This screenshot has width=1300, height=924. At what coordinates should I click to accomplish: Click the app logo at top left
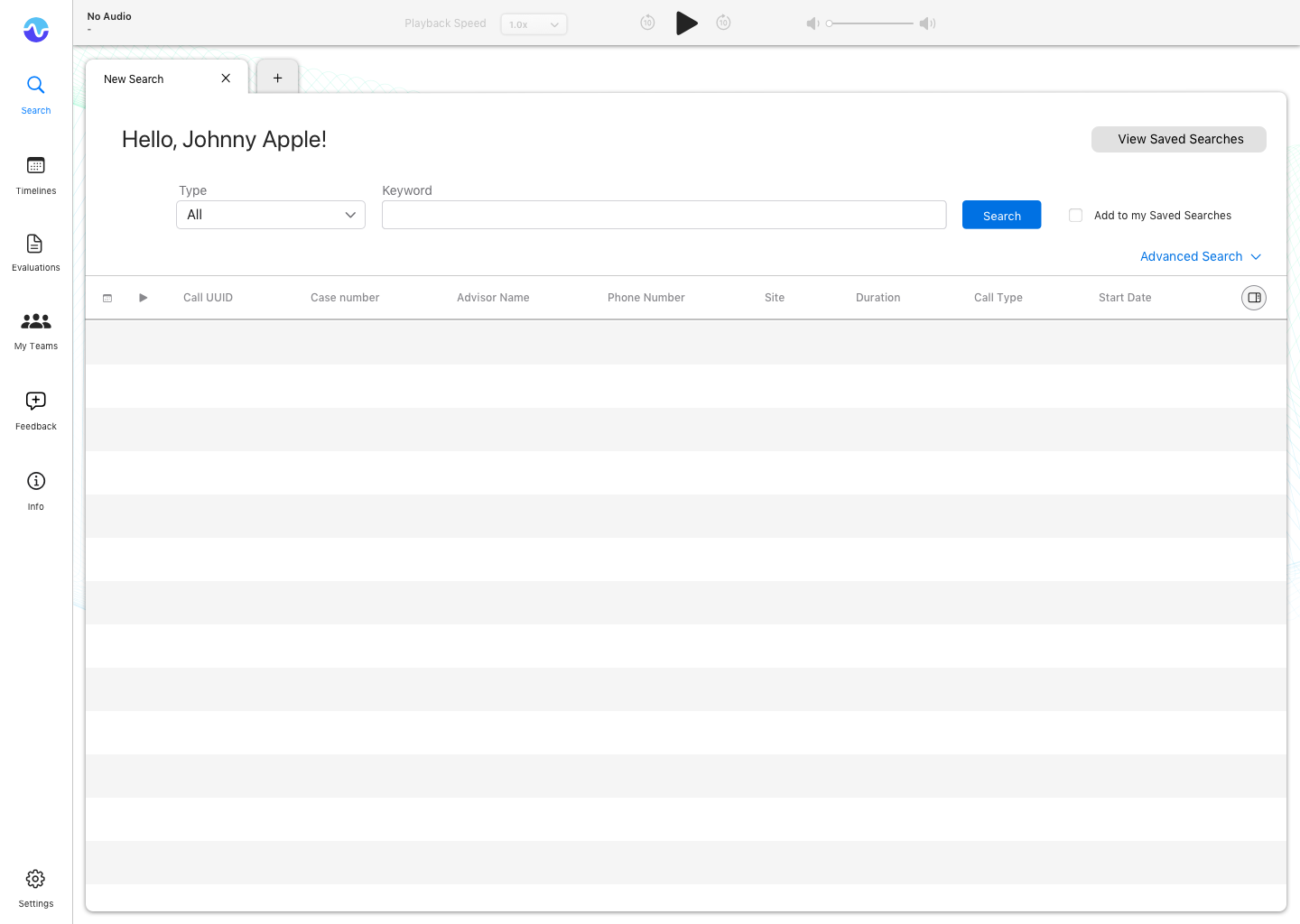coord(35,29)
